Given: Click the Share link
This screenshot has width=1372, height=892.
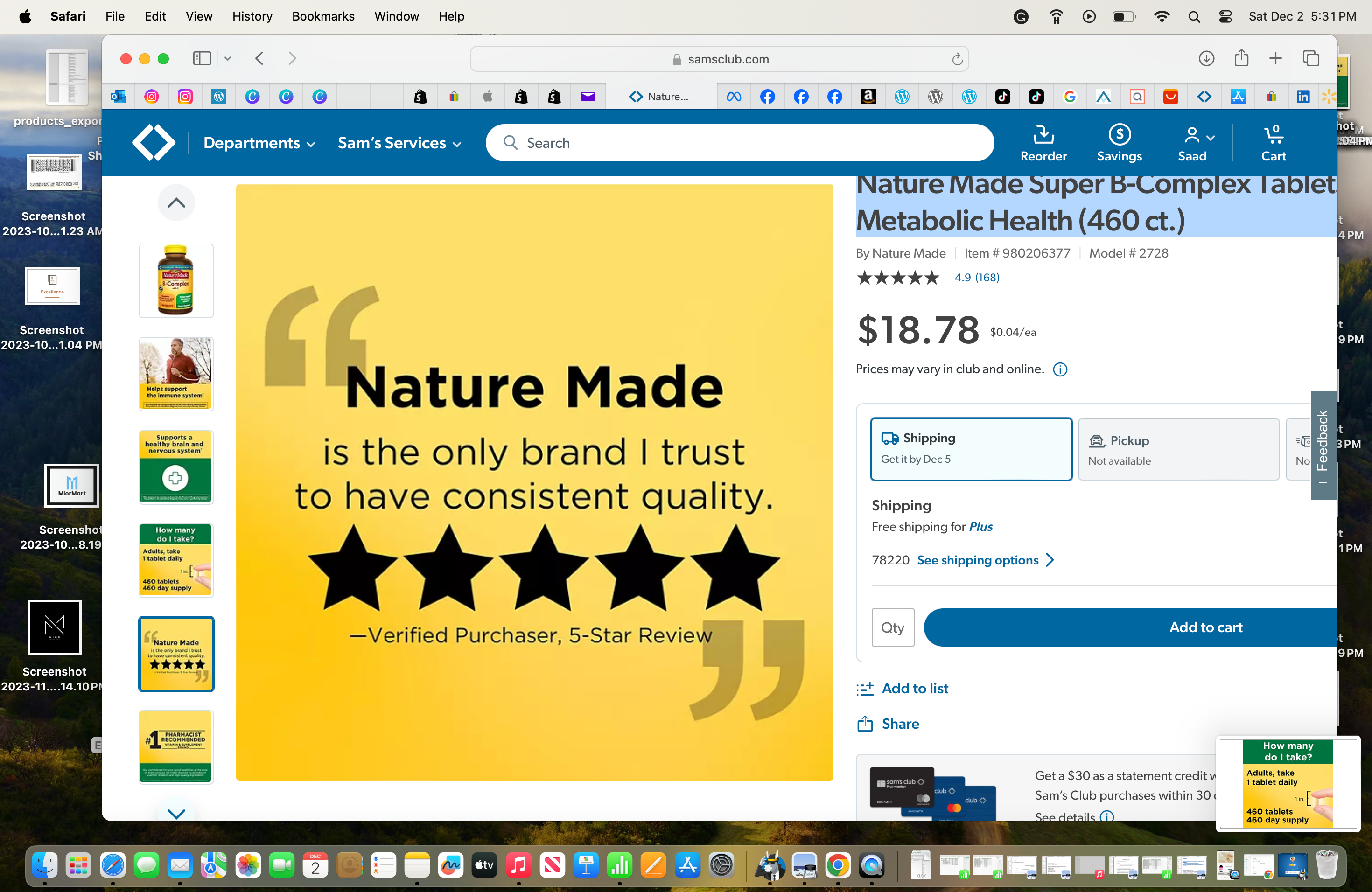Looking at the screenshot, I should 900,724.
